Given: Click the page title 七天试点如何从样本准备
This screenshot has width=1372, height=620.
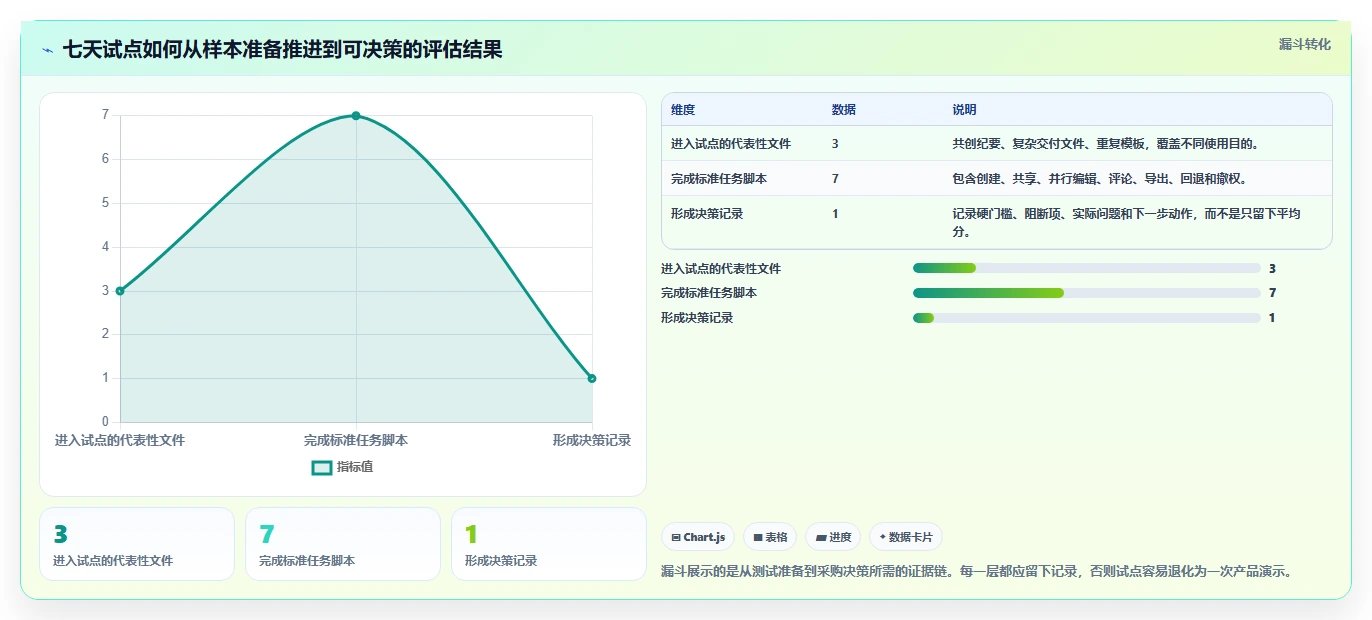Looking at the screenshot, I should pyautogui.click(x=282, y=49).
